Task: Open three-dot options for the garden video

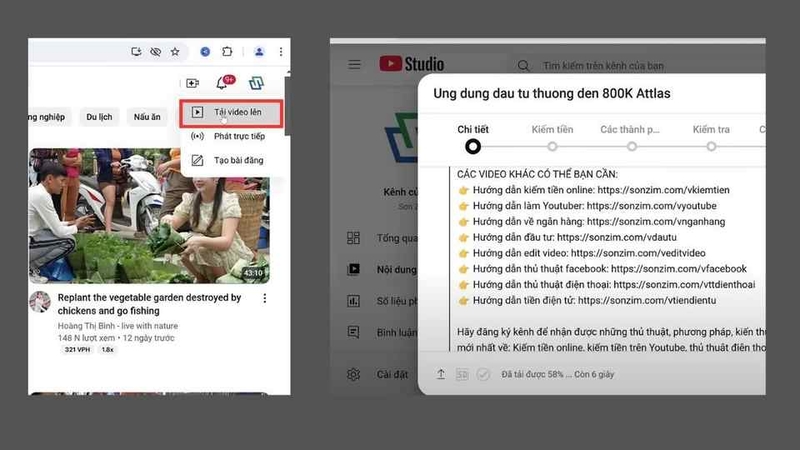Action: [264, 298]
